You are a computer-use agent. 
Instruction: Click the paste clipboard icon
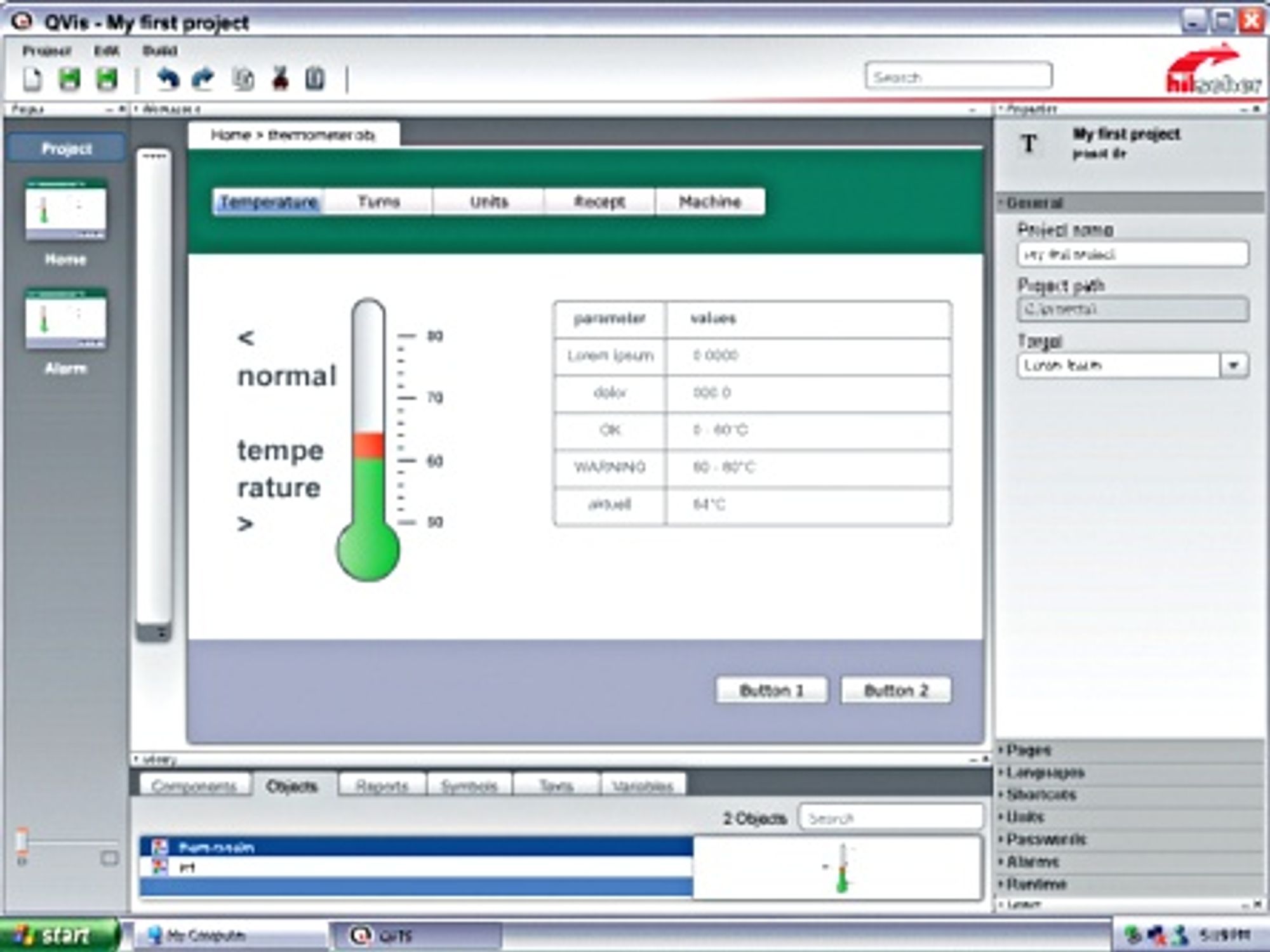pos(315,79)
